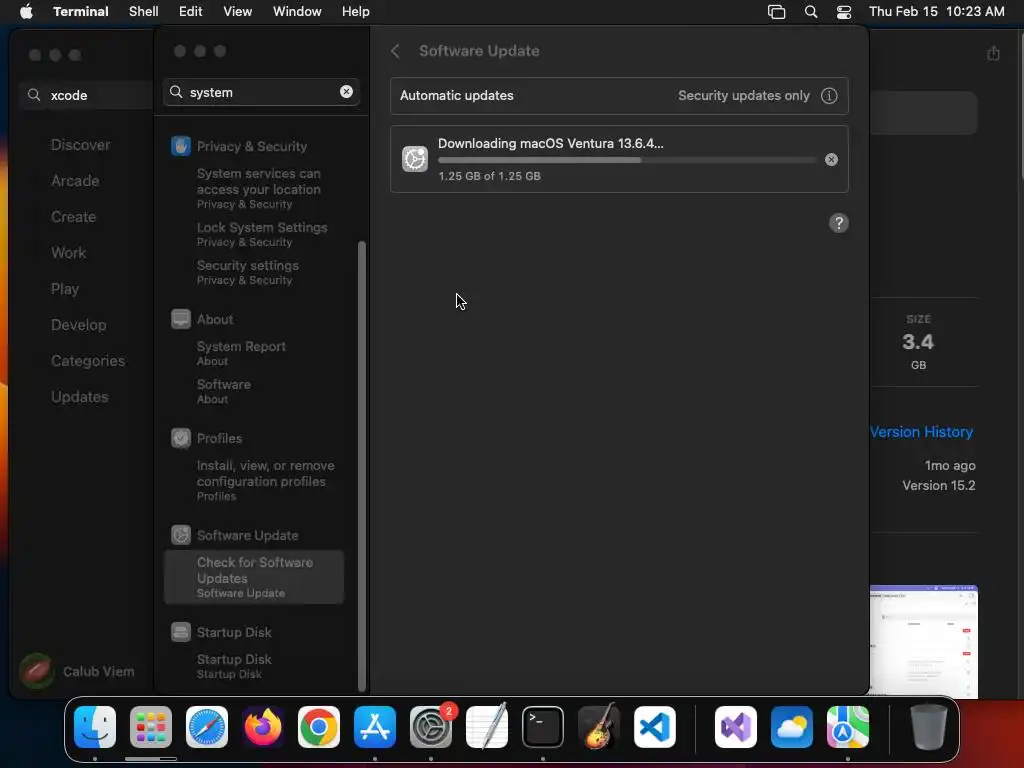
Task: Open the Edit menu
Action: (191, 11)
